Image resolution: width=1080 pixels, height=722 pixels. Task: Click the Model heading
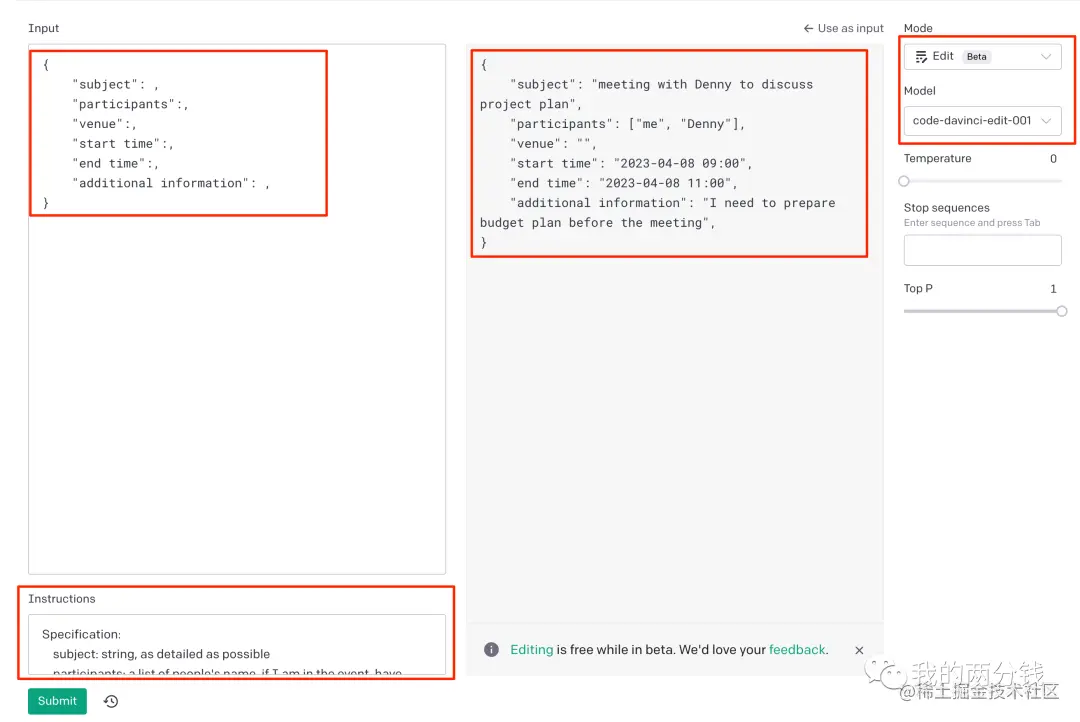[920, 91]
